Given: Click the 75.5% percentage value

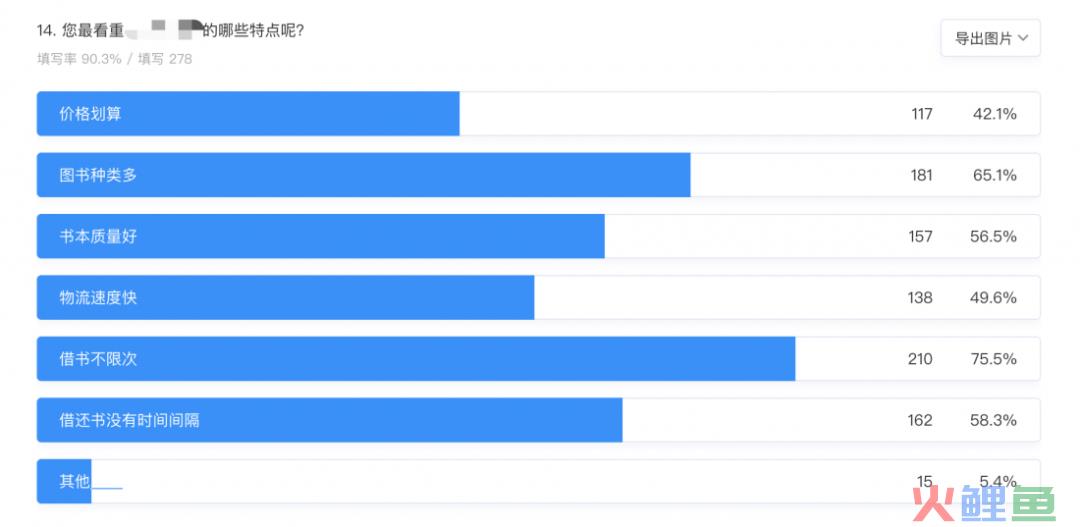Looking at the screenshot, I should 995,360.
